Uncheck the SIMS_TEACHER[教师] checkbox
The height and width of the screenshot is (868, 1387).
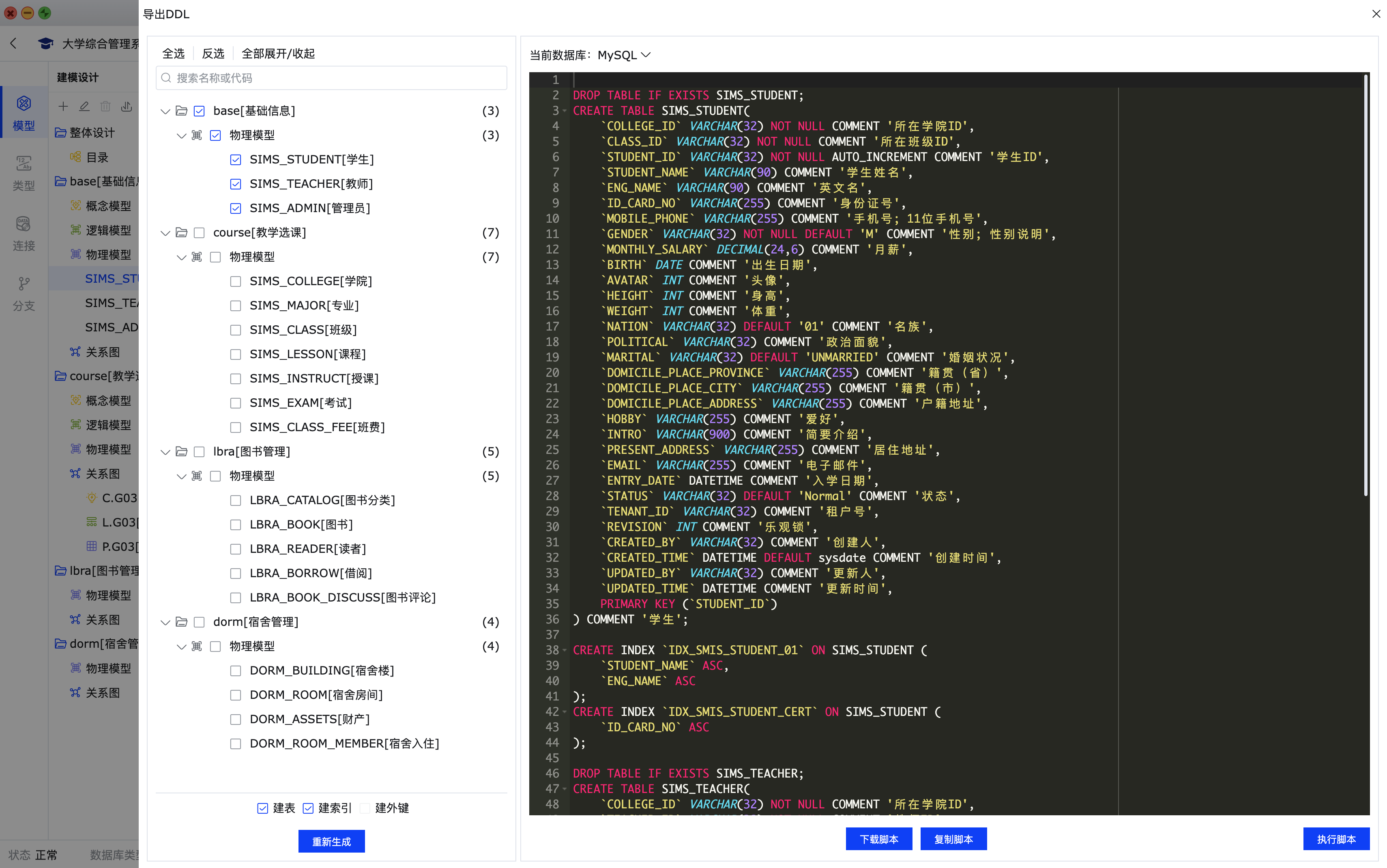(235, 184)
